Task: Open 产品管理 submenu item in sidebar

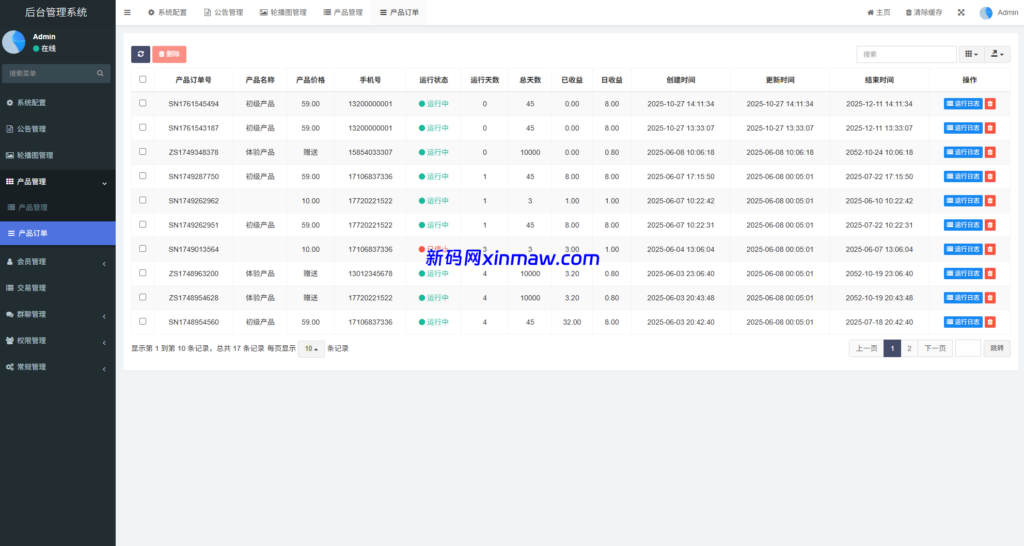Action: [57, 207]
